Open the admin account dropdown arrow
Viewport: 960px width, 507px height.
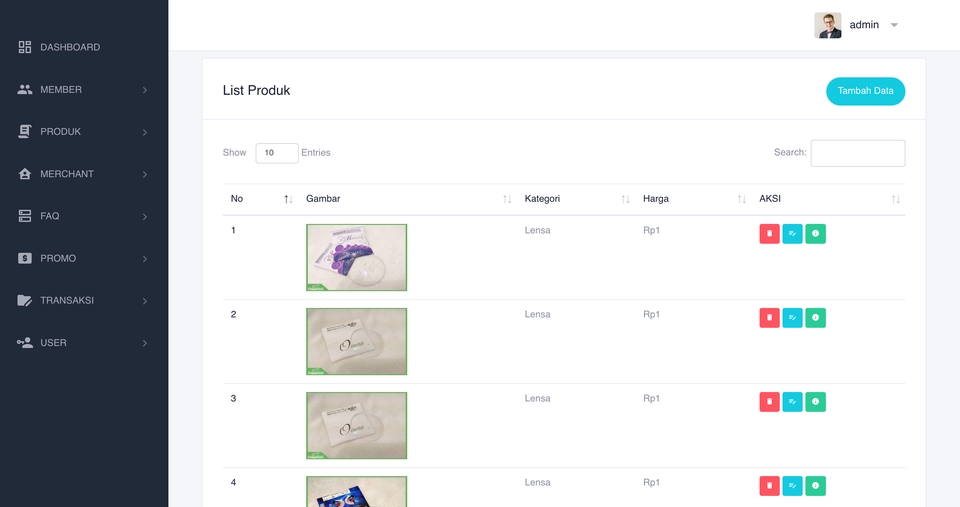point(894,25)
